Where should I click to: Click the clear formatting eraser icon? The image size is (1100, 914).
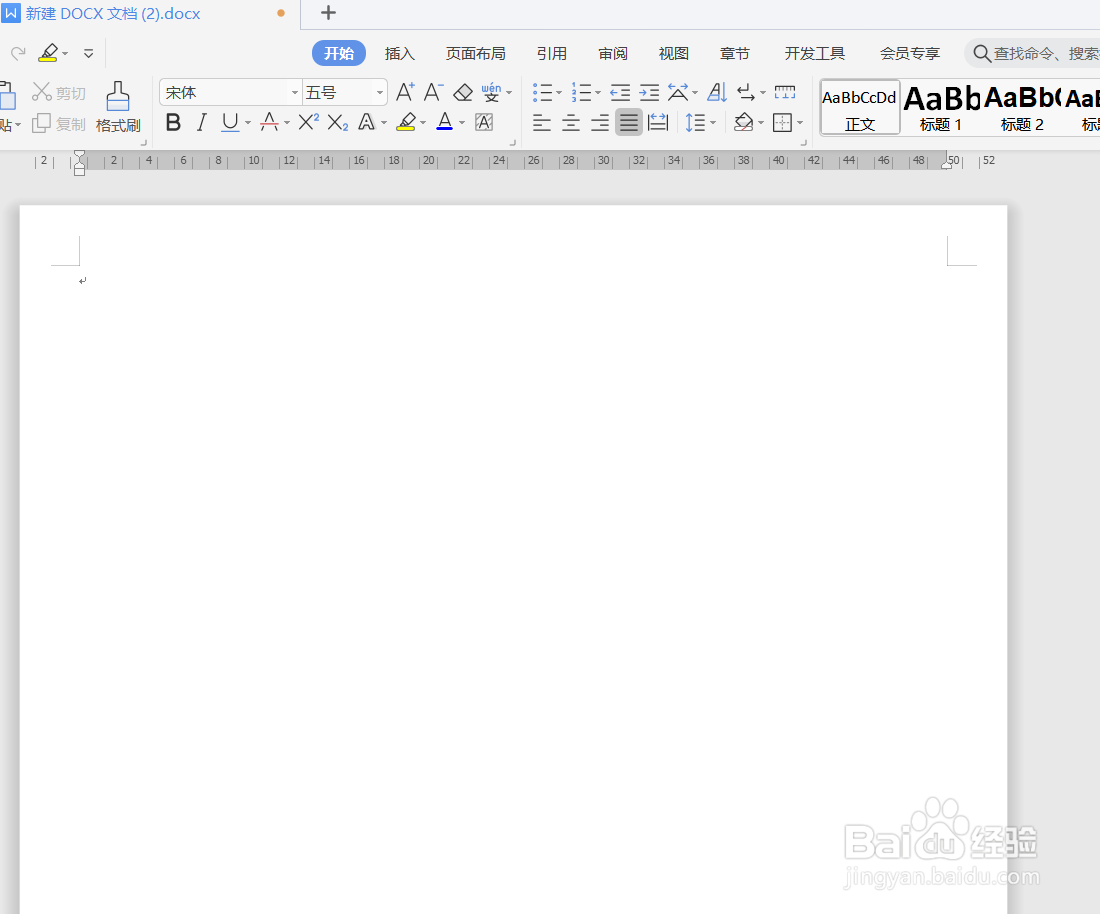coord(463,92)
